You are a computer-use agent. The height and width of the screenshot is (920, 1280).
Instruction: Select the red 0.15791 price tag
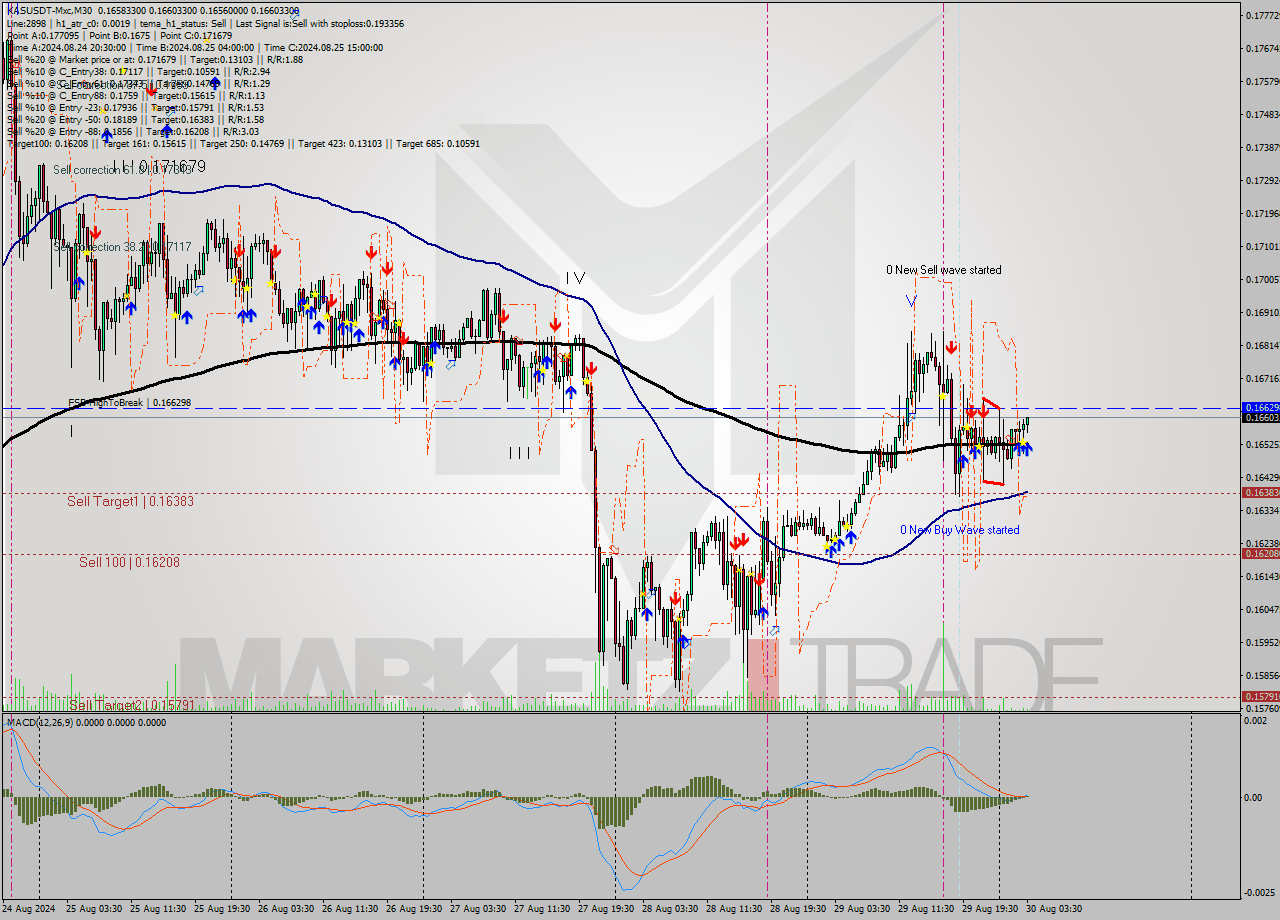click(1259, 696)
